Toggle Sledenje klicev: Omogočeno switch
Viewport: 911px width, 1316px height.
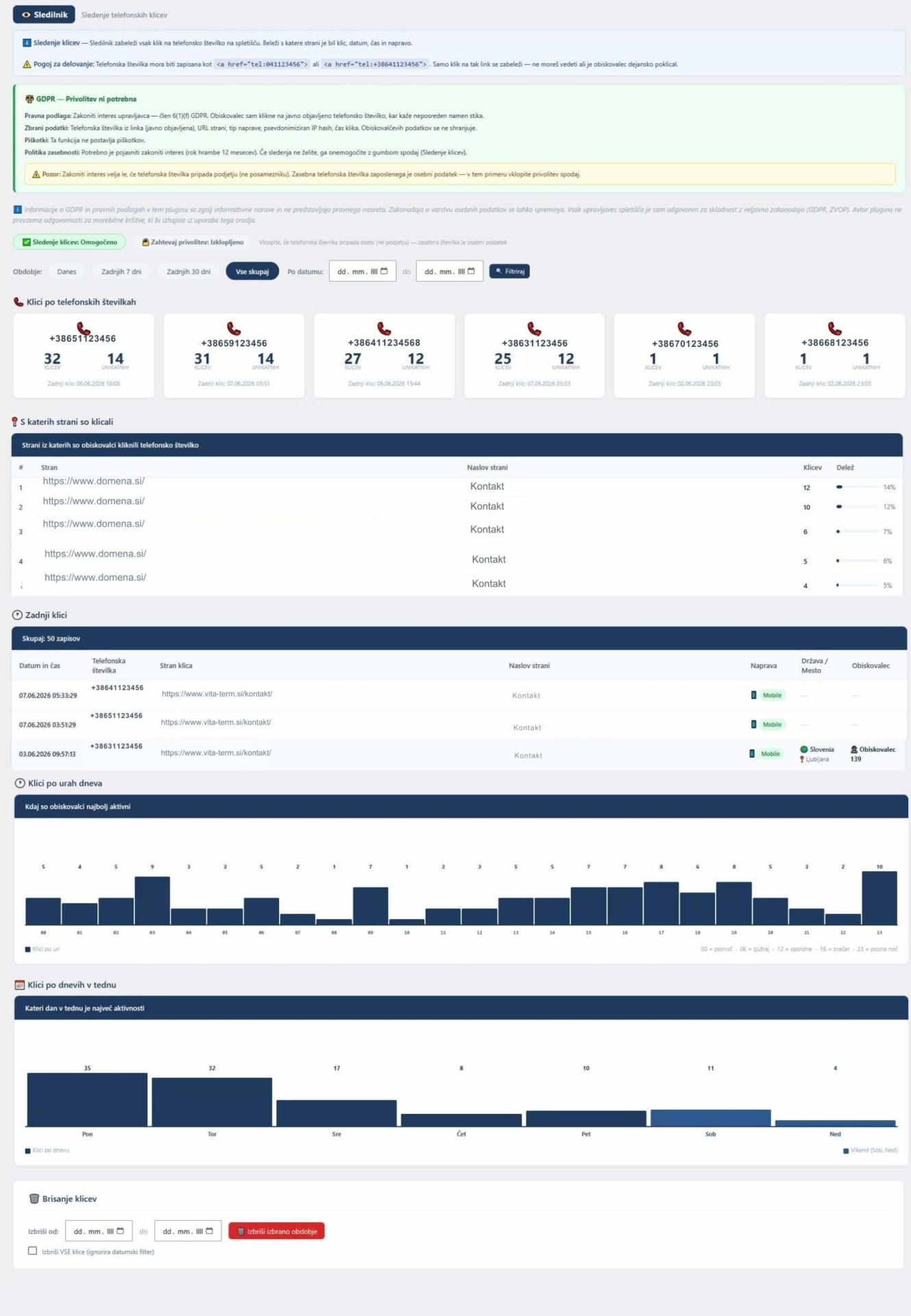point(69,242)
